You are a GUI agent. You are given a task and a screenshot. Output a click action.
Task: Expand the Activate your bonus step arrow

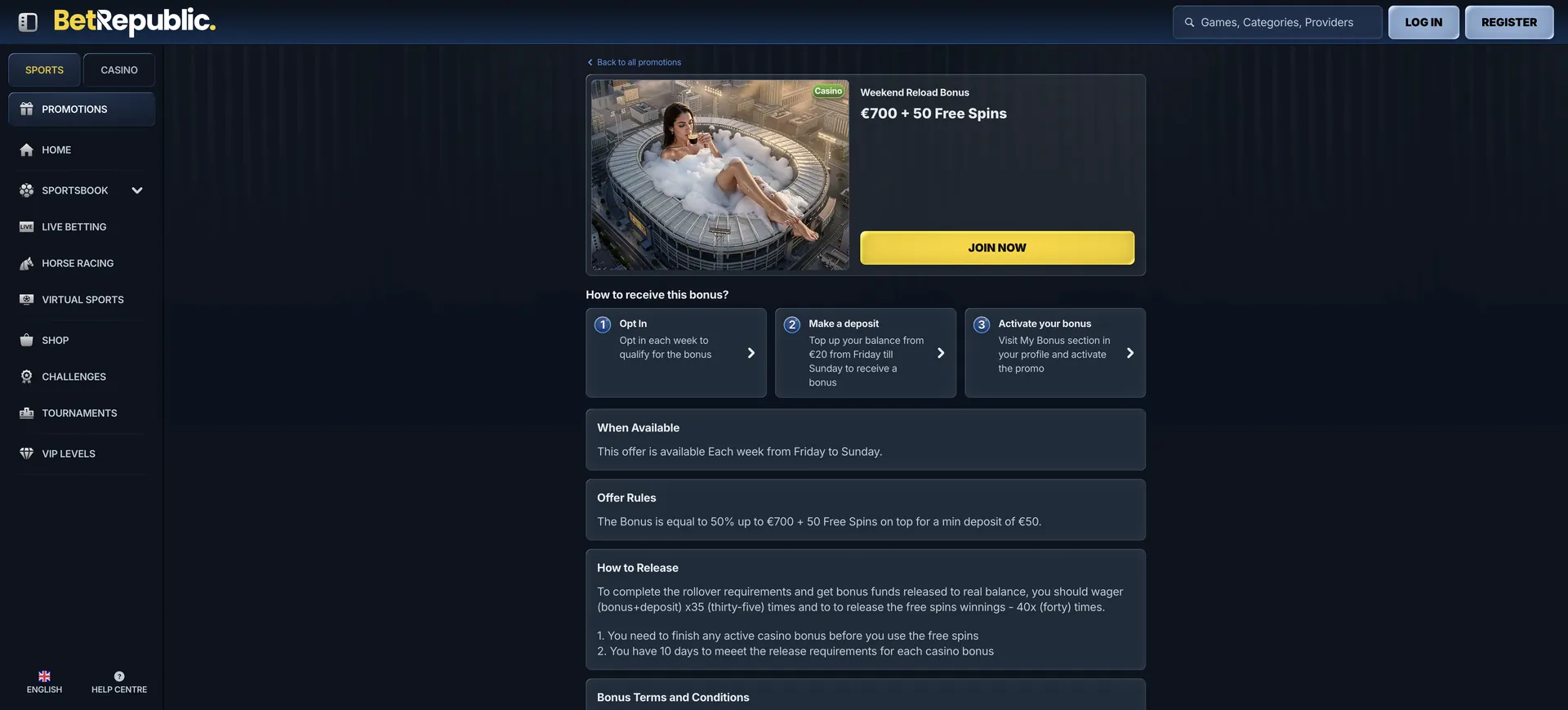coord(1130,353)
